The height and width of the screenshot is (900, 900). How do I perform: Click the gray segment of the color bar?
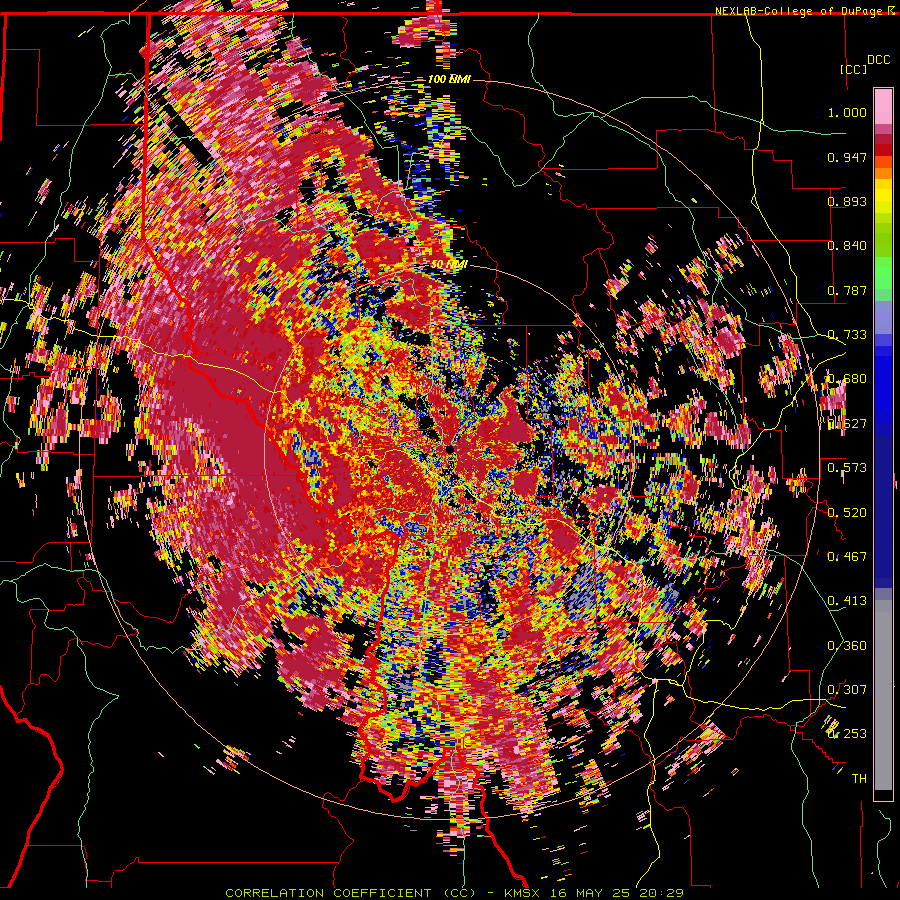pyautogui.click(x=883, y=695)
